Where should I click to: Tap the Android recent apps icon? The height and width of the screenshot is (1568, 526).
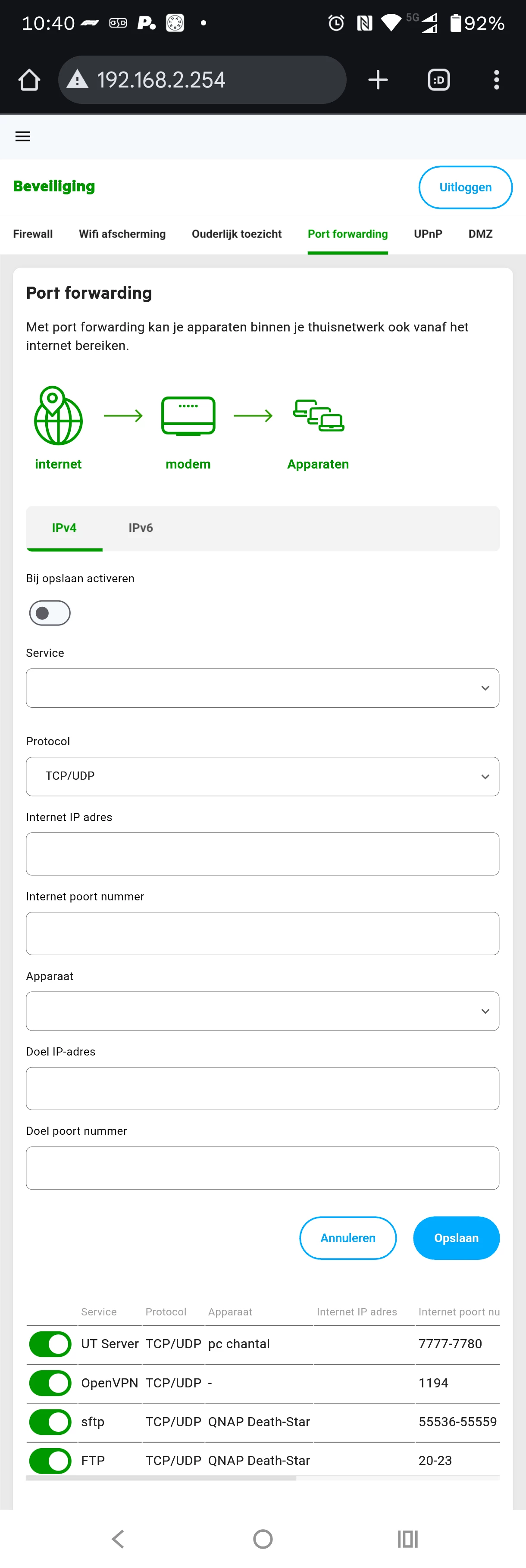[407, 1538]
